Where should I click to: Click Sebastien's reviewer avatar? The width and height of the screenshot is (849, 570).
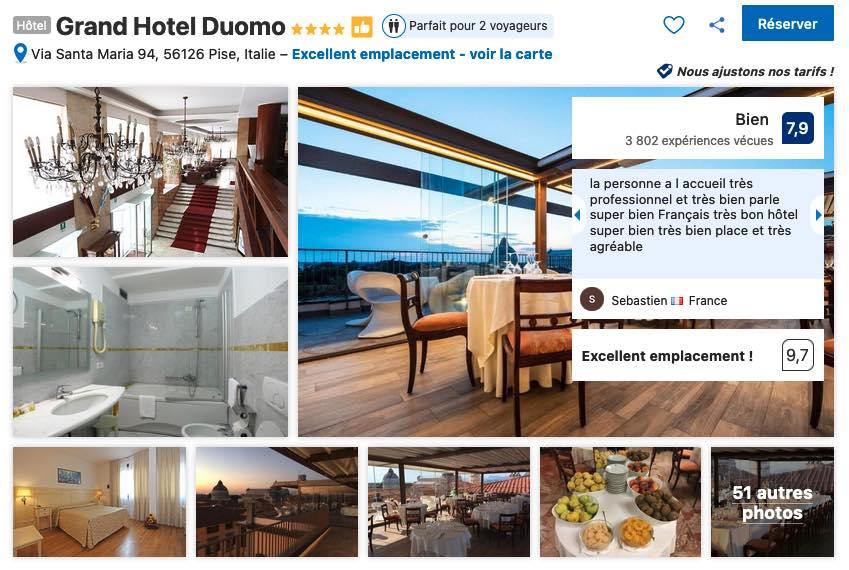pyautogui.click(x=592, y=299)
